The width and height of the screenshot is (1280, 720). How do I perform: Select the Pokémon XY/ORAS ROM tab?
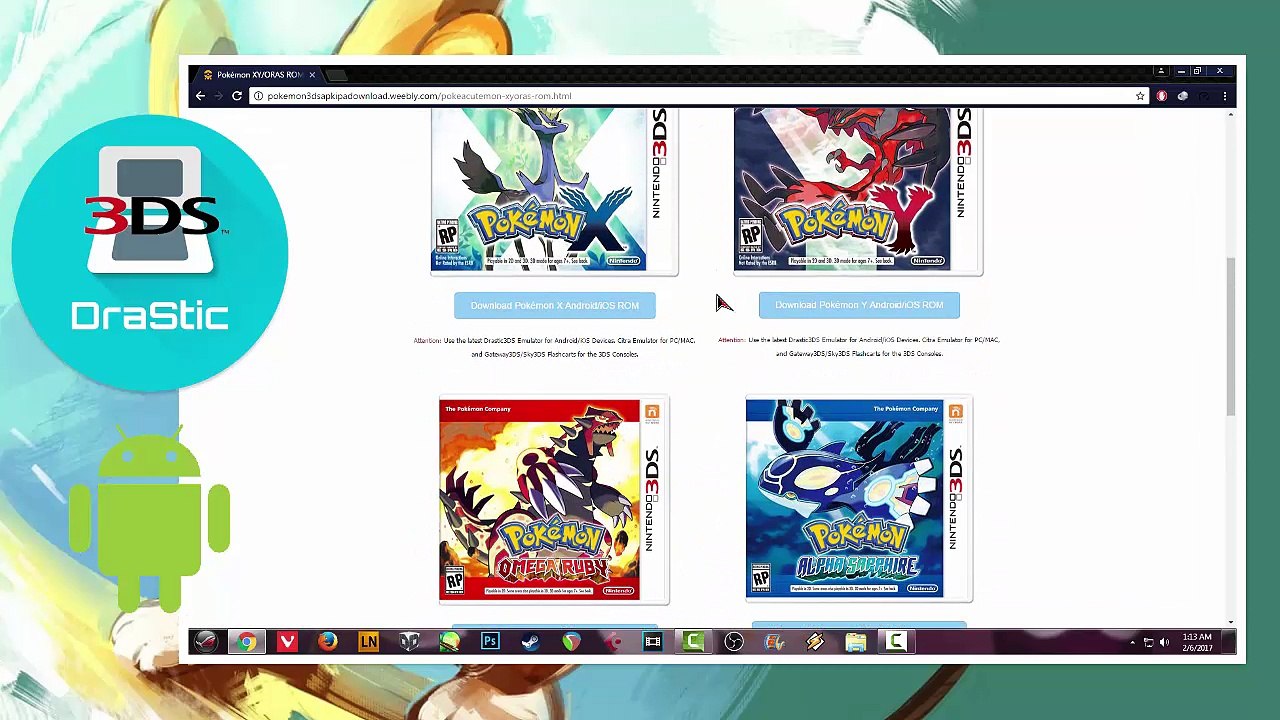tap(258, 75)
